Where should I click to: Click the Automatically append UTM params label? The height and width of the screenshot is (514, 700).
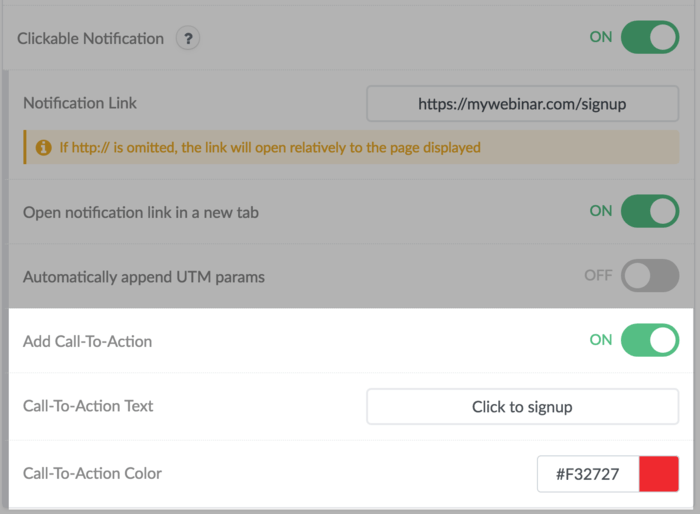click(144, 276)
